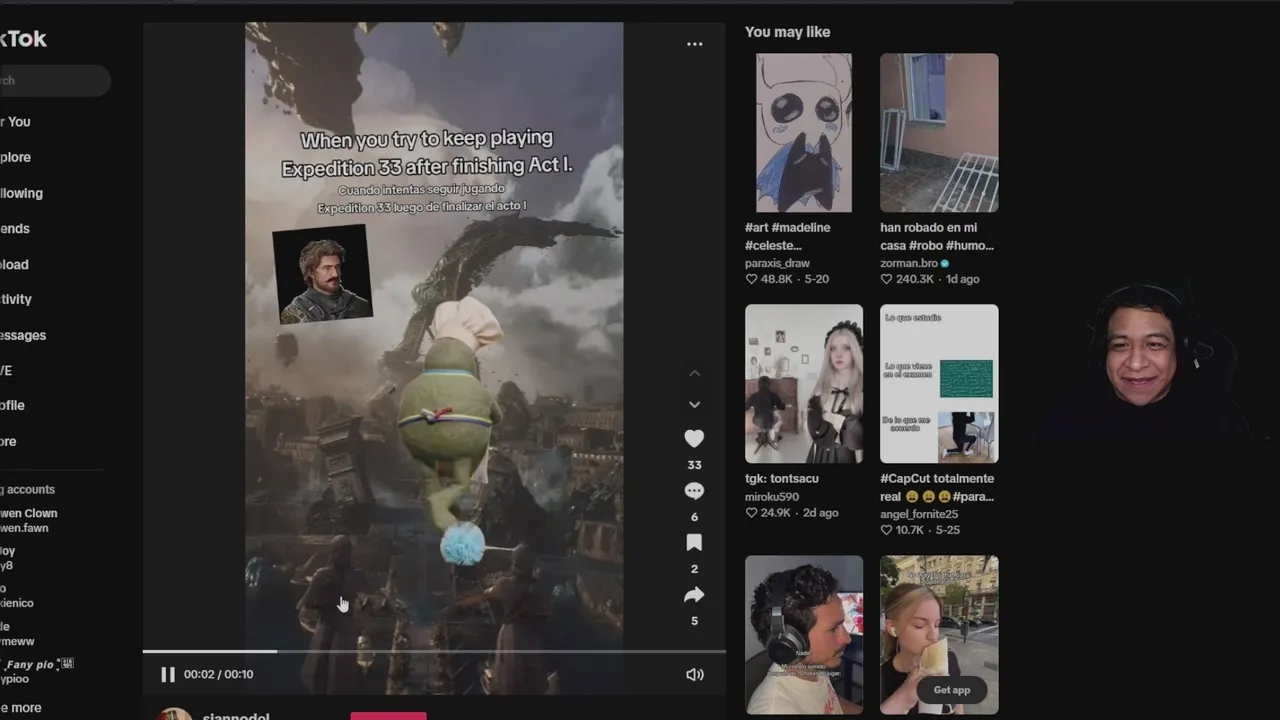Image resolution: width=1280 pixels, height=720 pixels.
Task: Open paraxis_draw author link
Action: click(777, 264)
